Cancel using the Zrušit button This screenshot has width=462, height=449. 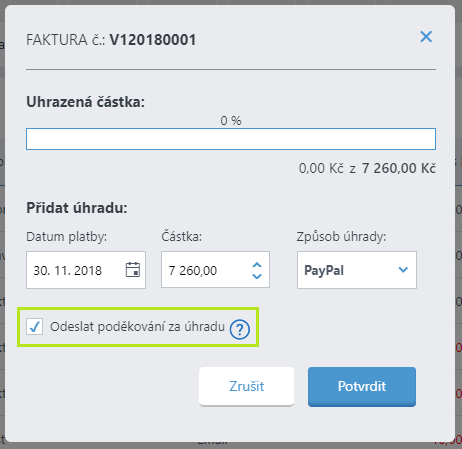pos(246,386)
